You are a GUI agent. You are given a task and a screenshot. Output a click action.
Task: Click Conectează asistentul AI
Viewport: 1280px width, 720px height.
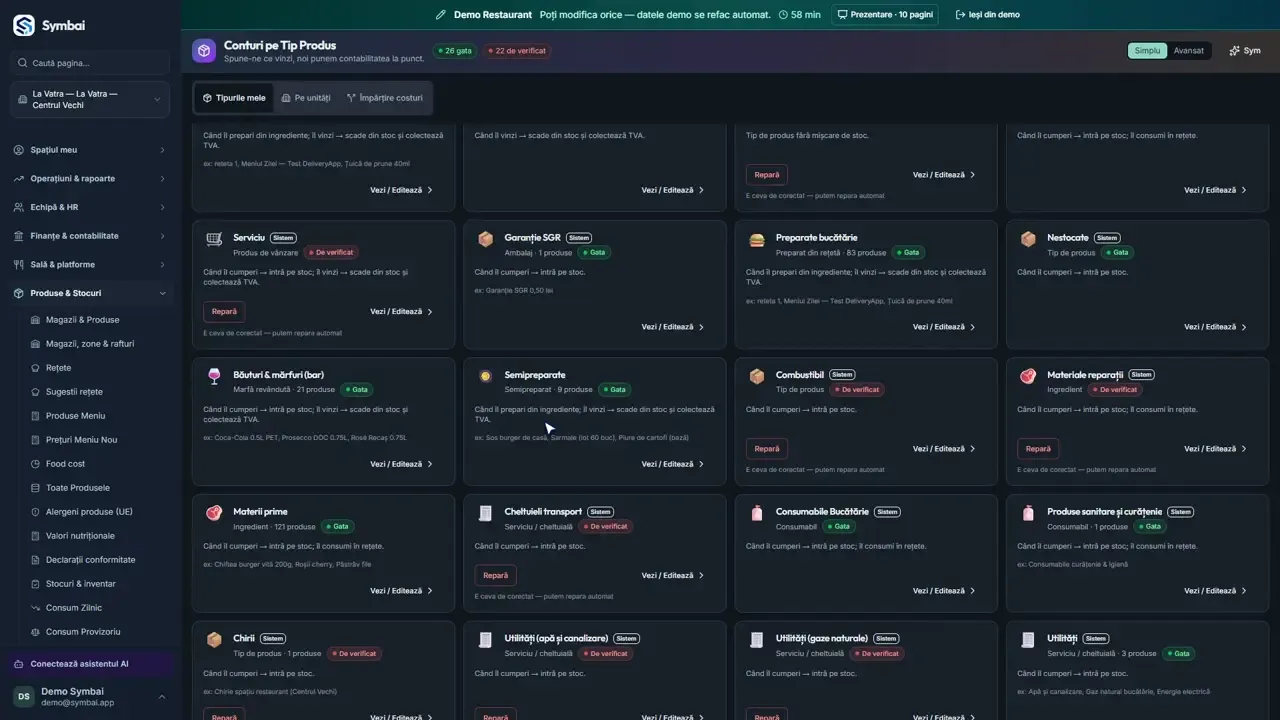(x=90, y=664)
